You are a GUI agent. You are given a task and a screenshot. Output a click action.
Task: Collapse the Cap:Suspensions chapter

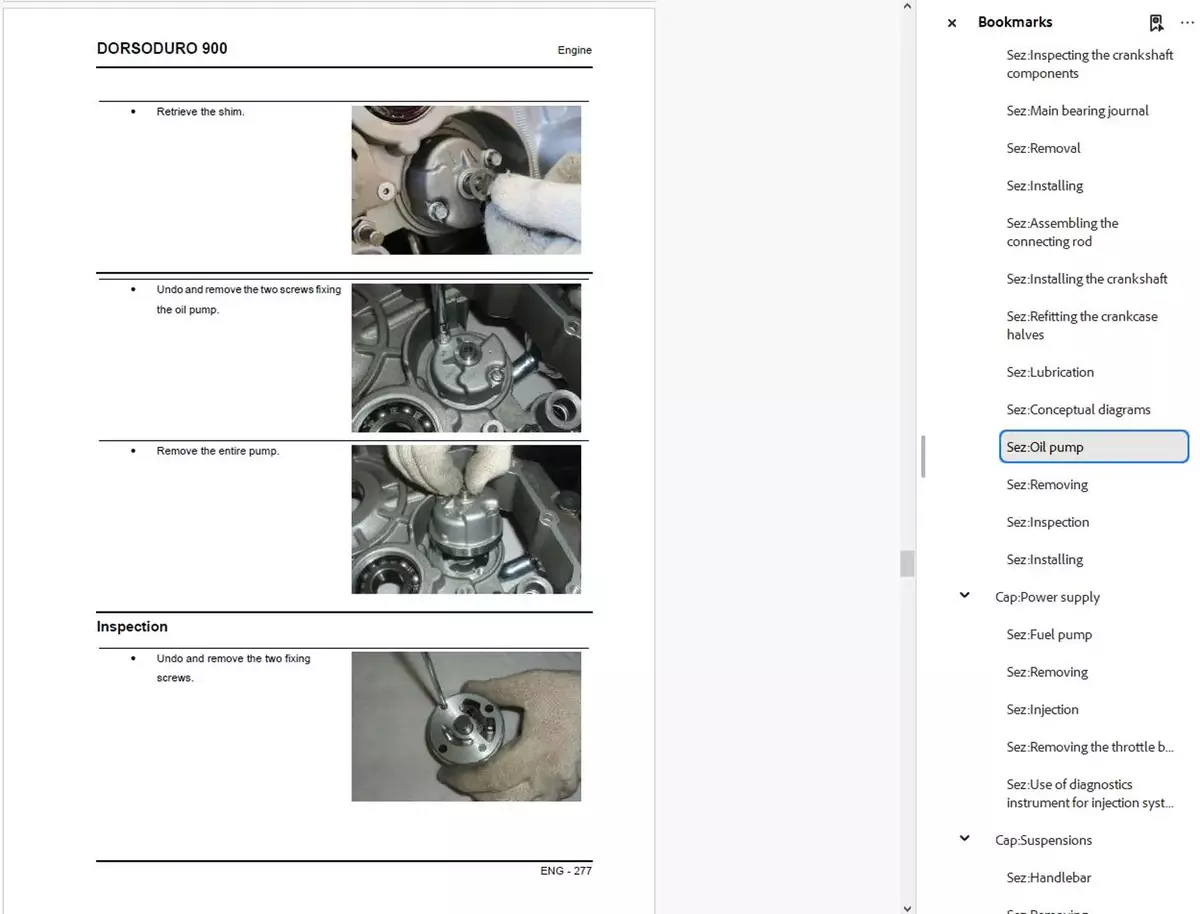(x=964, y=839)
